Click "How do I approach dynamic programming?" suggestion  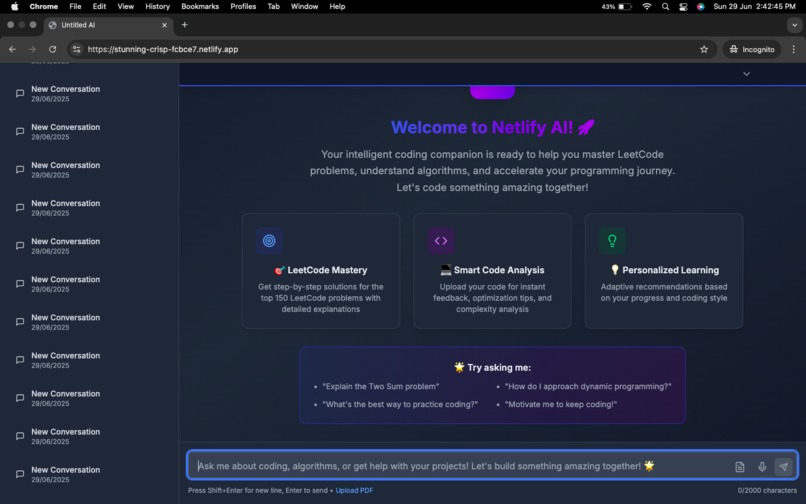click(x=588, y=386)
